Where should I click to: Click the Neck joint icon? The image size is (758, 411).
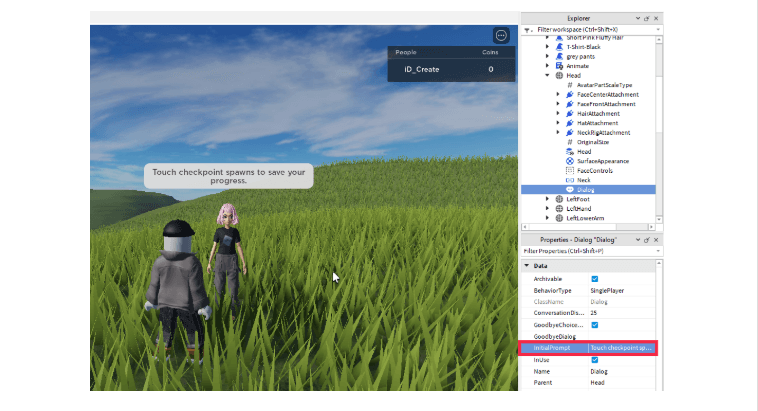tap(569, 180)
